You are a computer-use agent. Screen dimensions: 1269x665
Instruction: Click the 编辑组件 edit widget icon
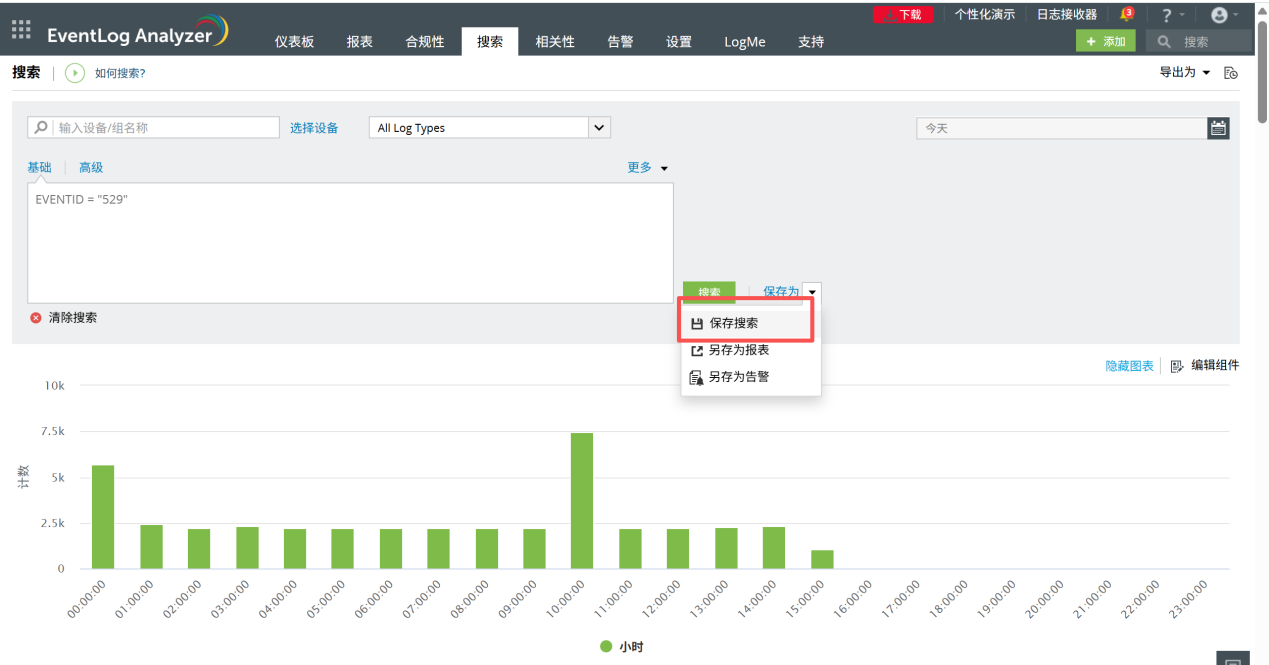point(1177,366)
